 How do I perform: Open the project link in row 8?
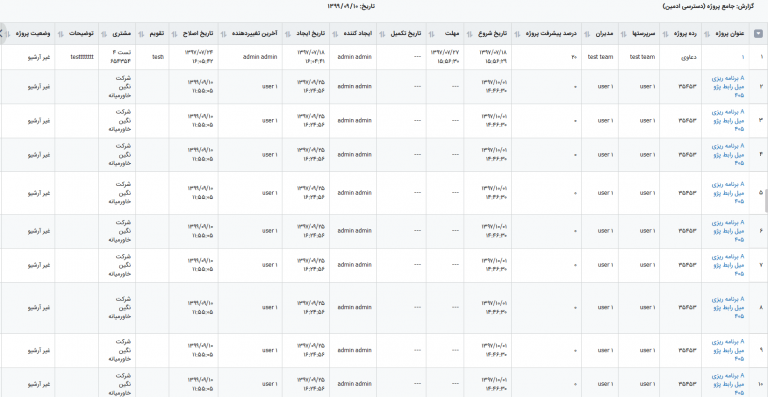(728, 307)
